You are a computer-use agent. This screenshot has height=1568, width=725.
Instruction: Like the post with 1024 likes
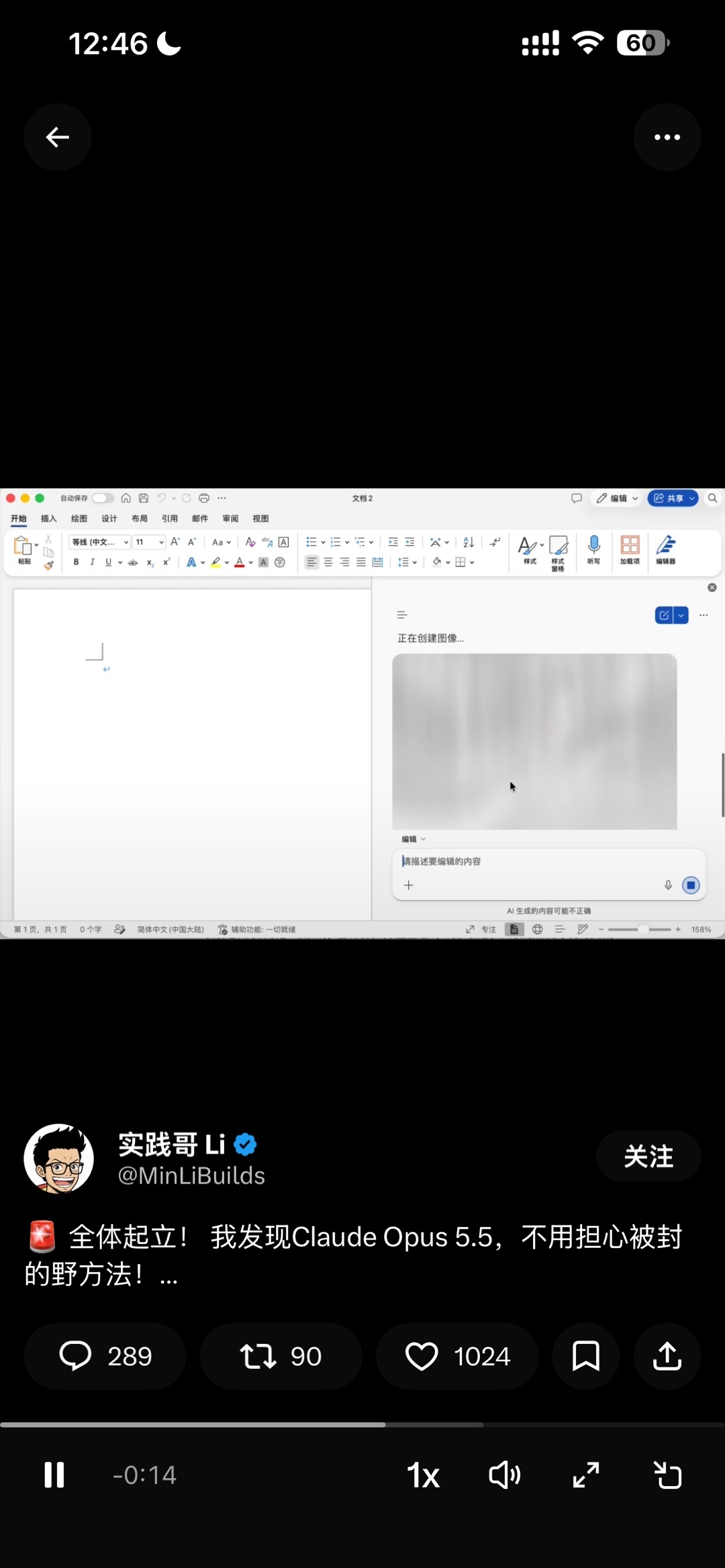coord(457,1356)
